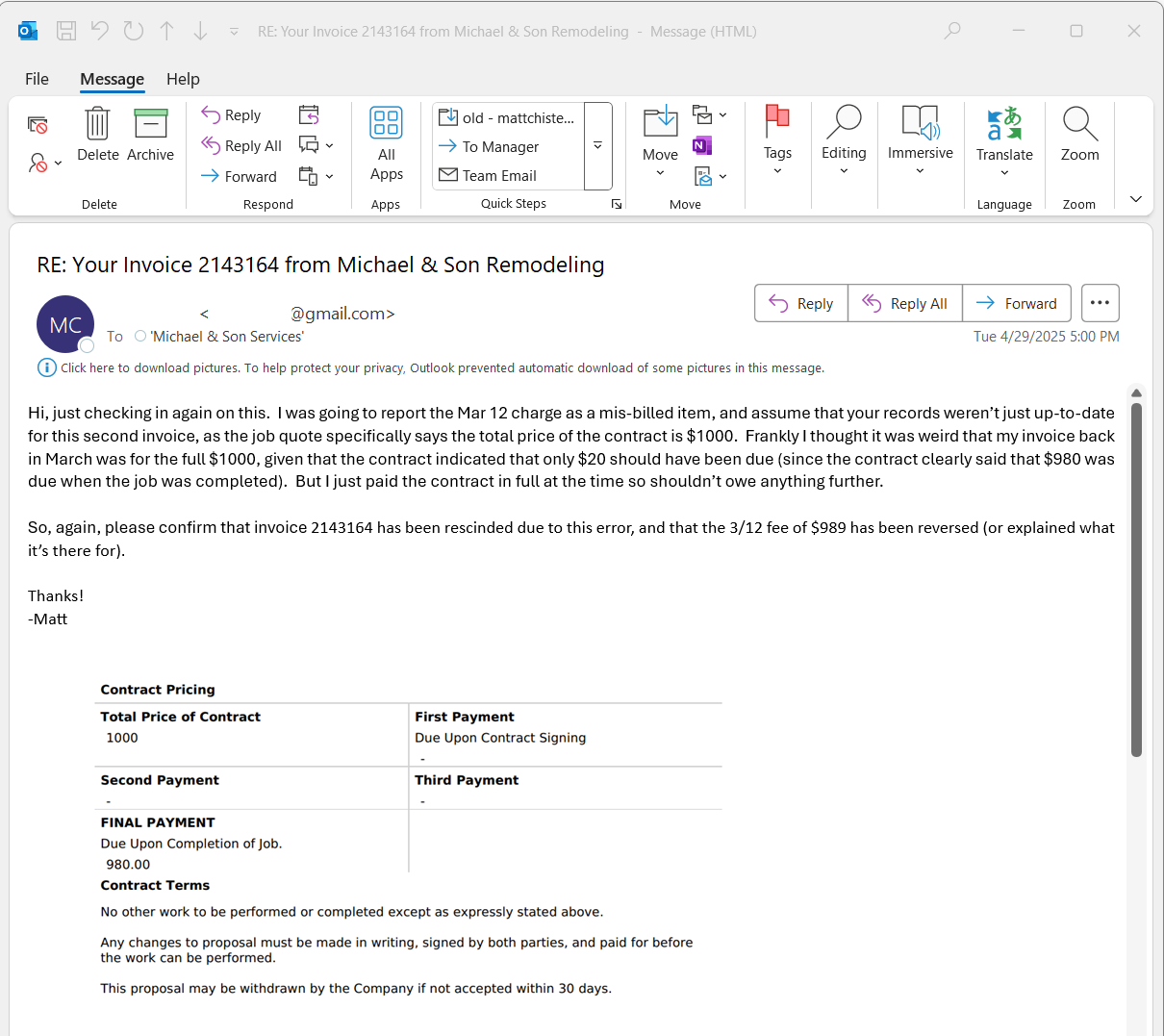Send message to OneNote
Image resolution: width=1164 pixels, height=1036 pixels.
click(701, 145)
